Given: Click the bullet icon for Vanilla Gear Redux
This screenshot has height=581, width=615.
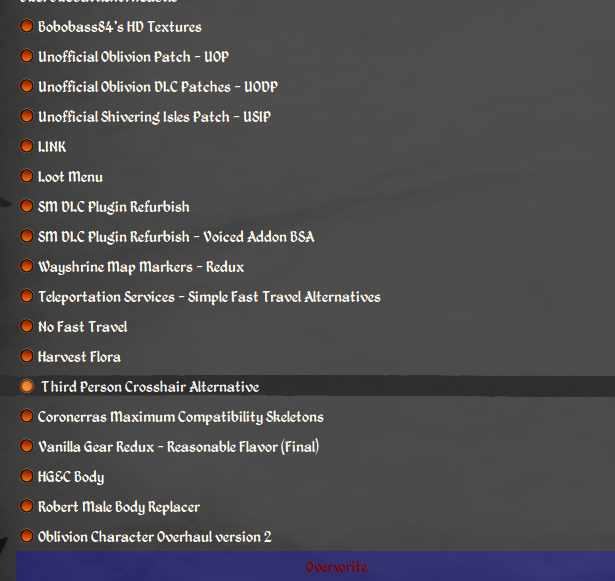Looking at the screenshot, I should pyautogui.click(x=27, y=446).
